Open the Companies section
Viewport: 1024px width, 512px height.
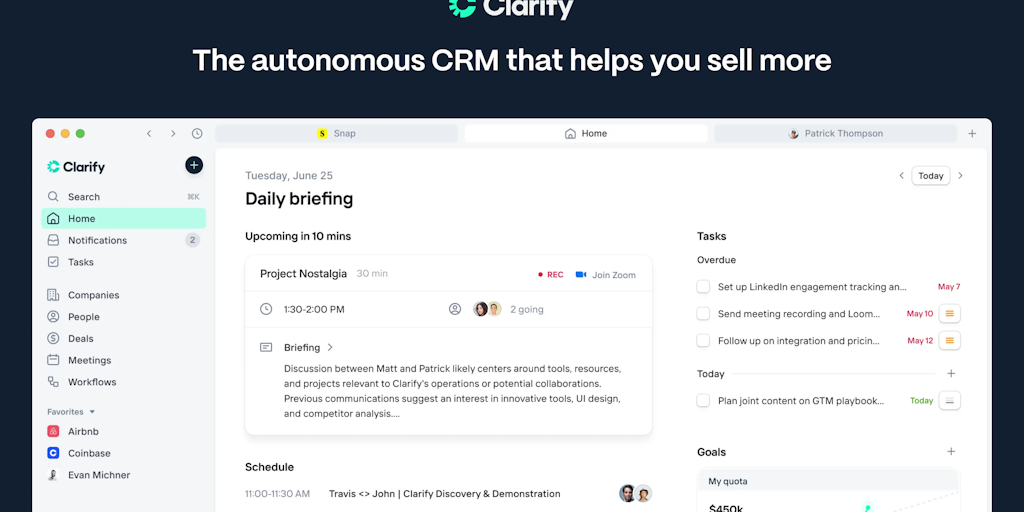(x=123, y=295)
